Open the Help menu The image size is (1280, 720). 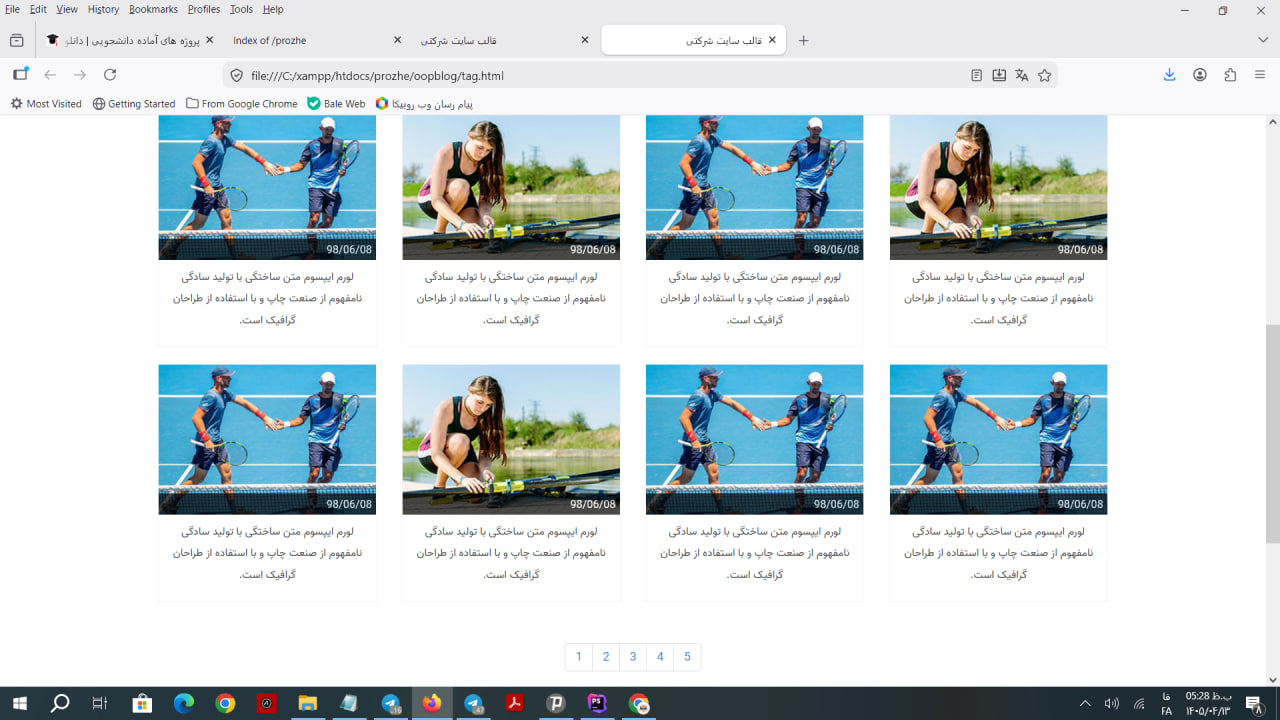pyautogui.click(x=273, y=9)
